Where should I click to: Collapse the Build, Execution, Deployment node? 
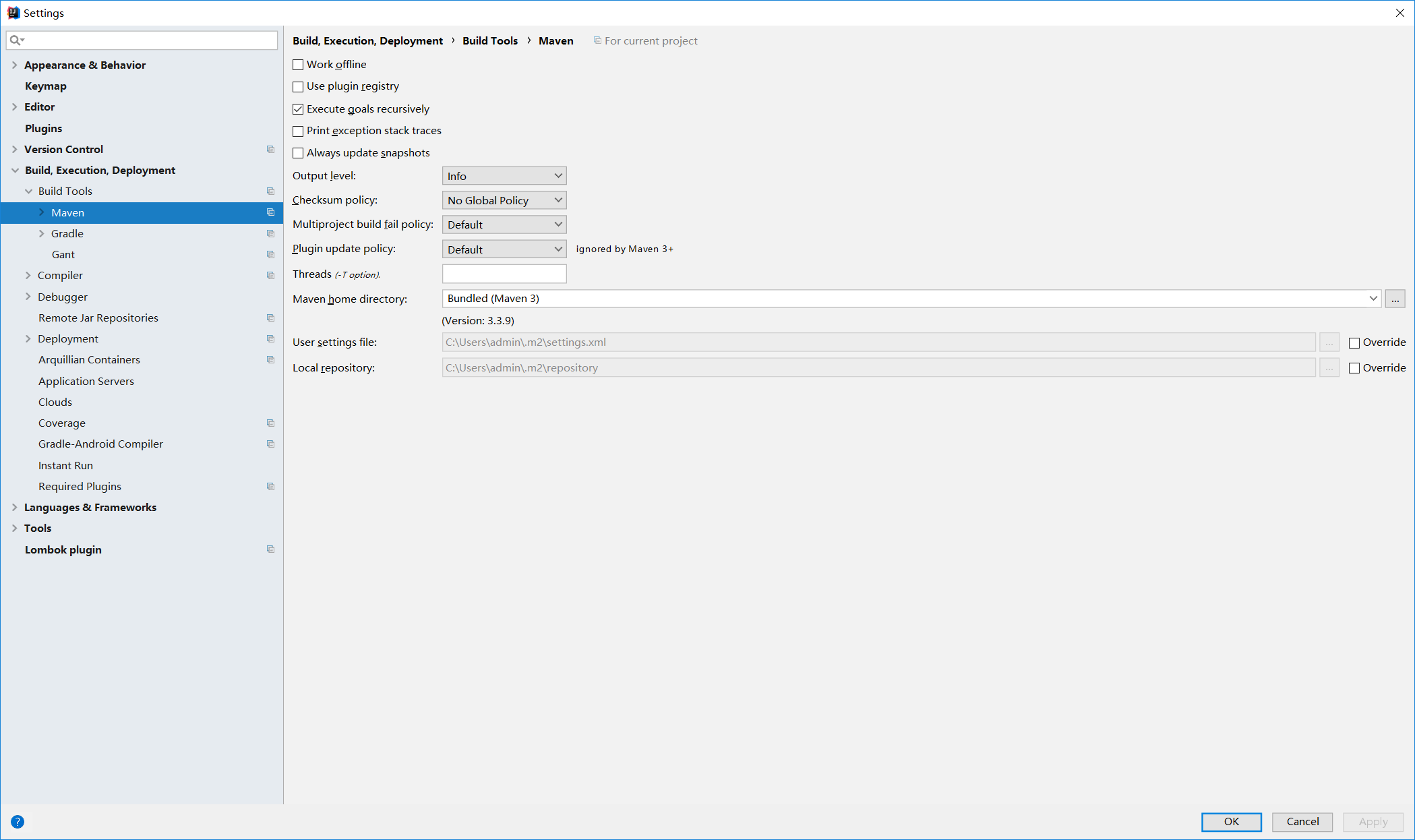coord(15,171)
